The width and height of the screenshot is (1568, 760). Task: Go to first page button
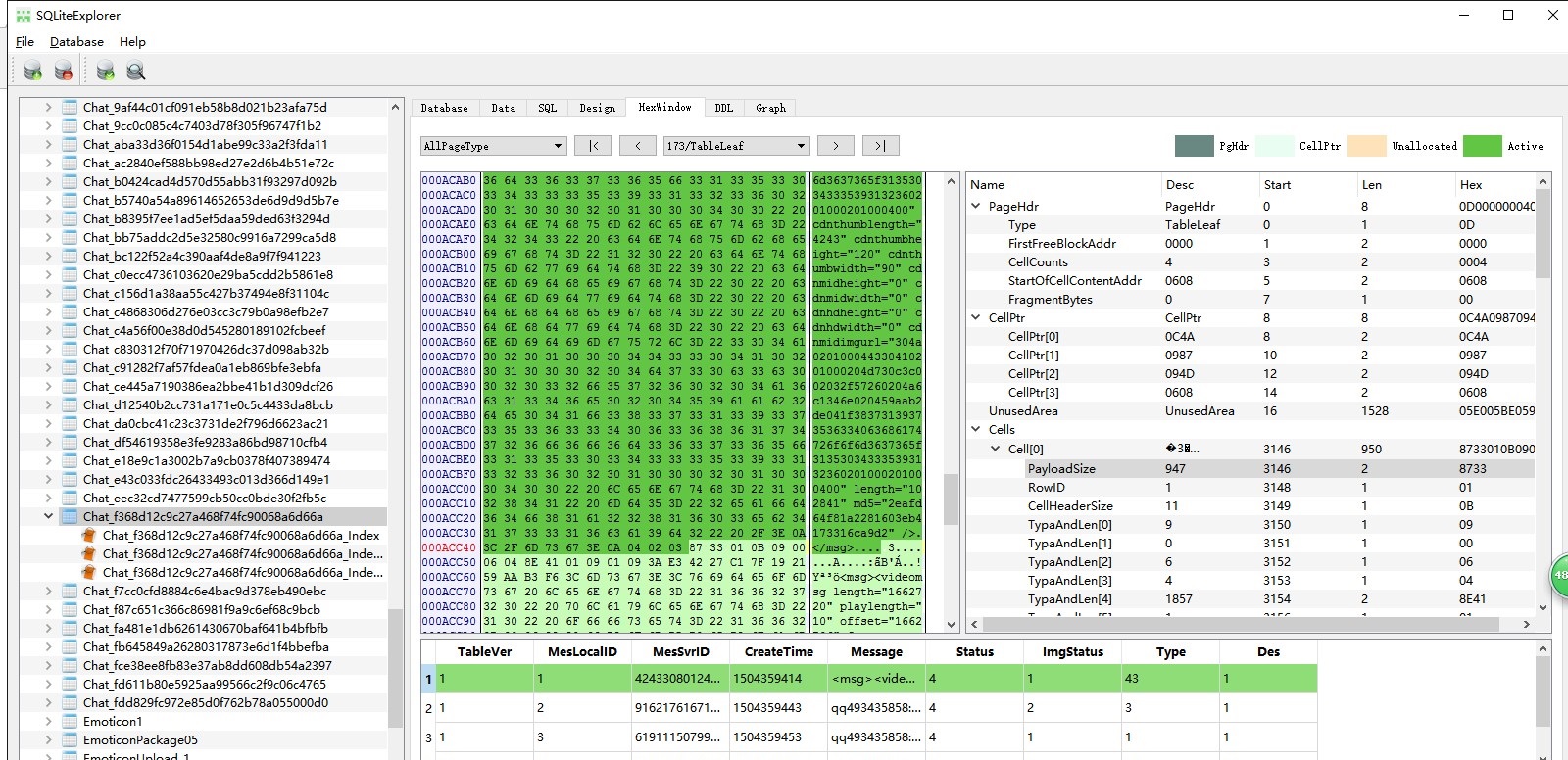tap(593, 146)
